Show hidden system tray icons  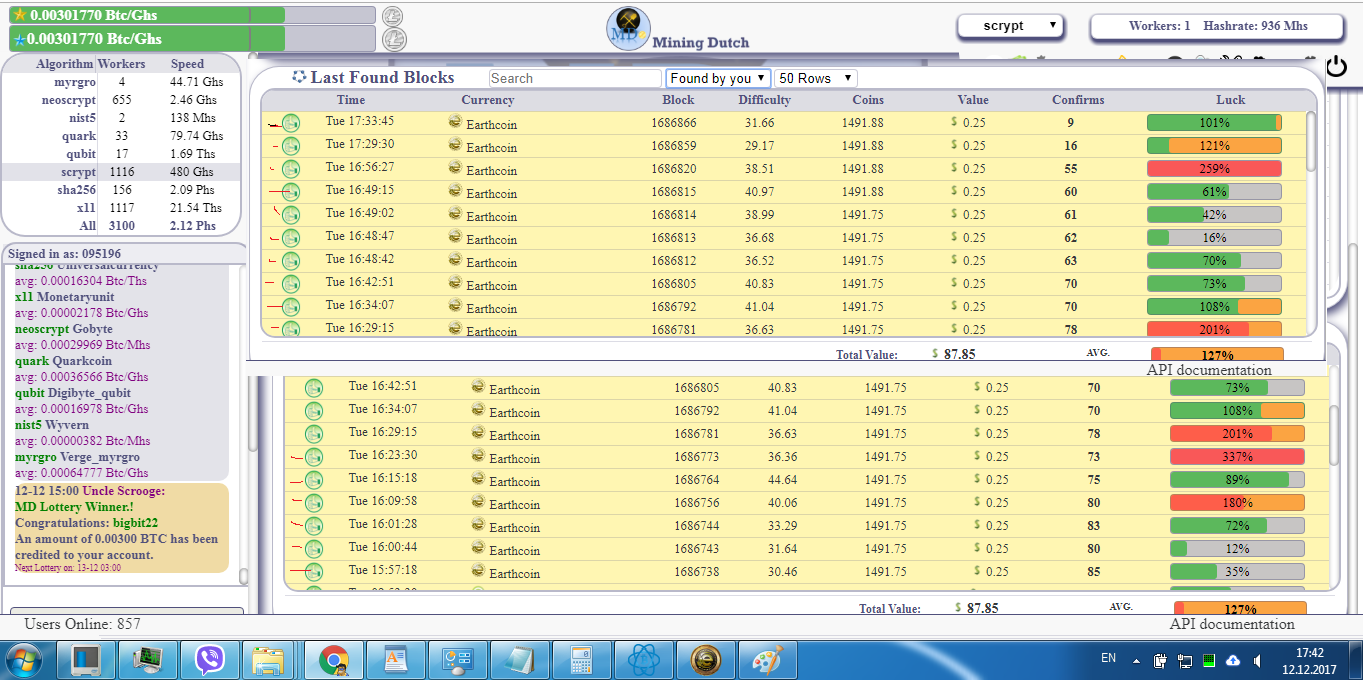click(1136, 661)
